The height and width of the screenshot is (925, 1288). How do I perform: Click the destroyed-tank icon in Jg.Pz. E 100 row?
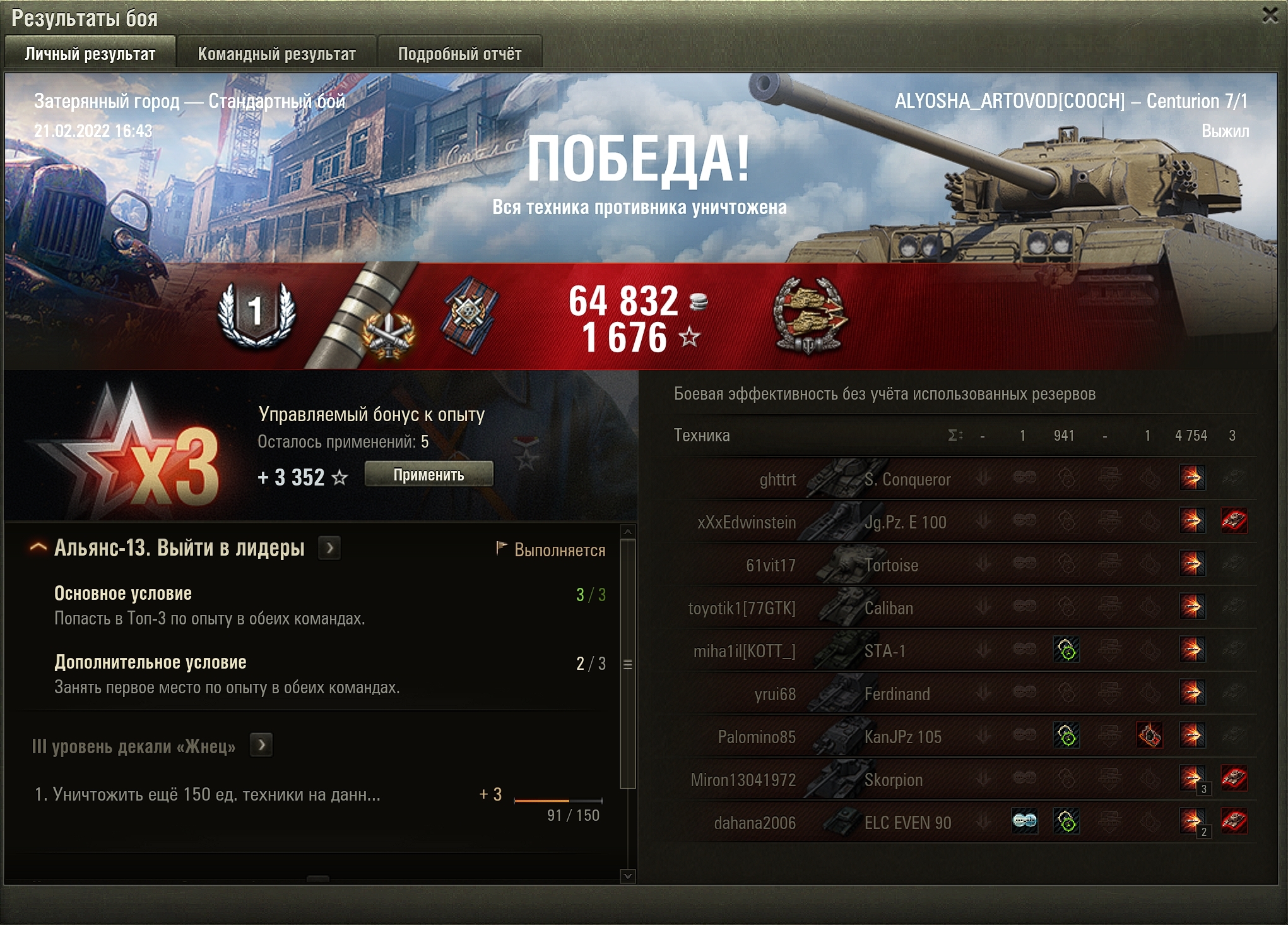pyautogui.click(x=1234, y=521)
